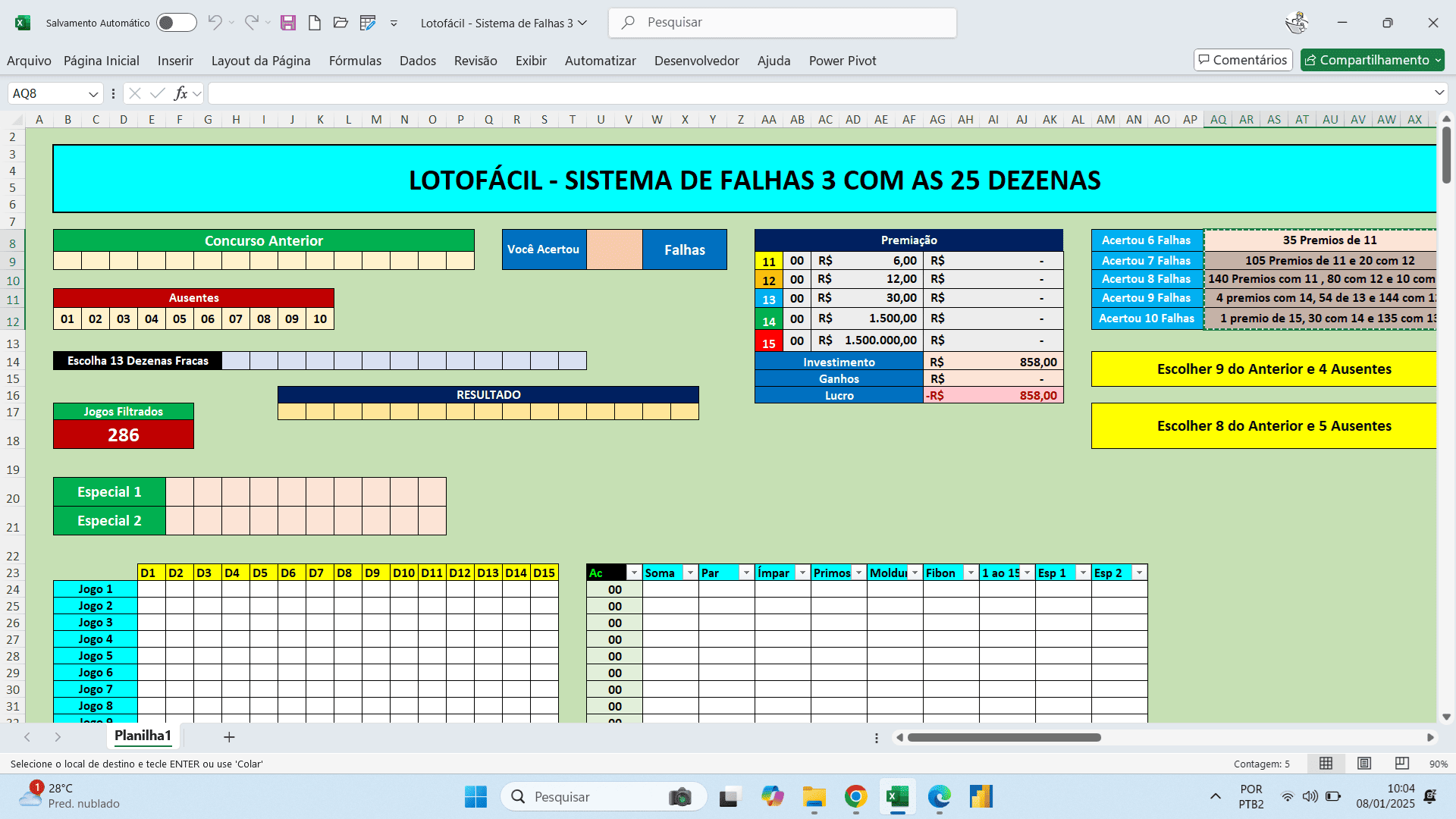The image size is (1456, 819).
Task: Expand the formula bar chevron
Action: click(1439, 93)
